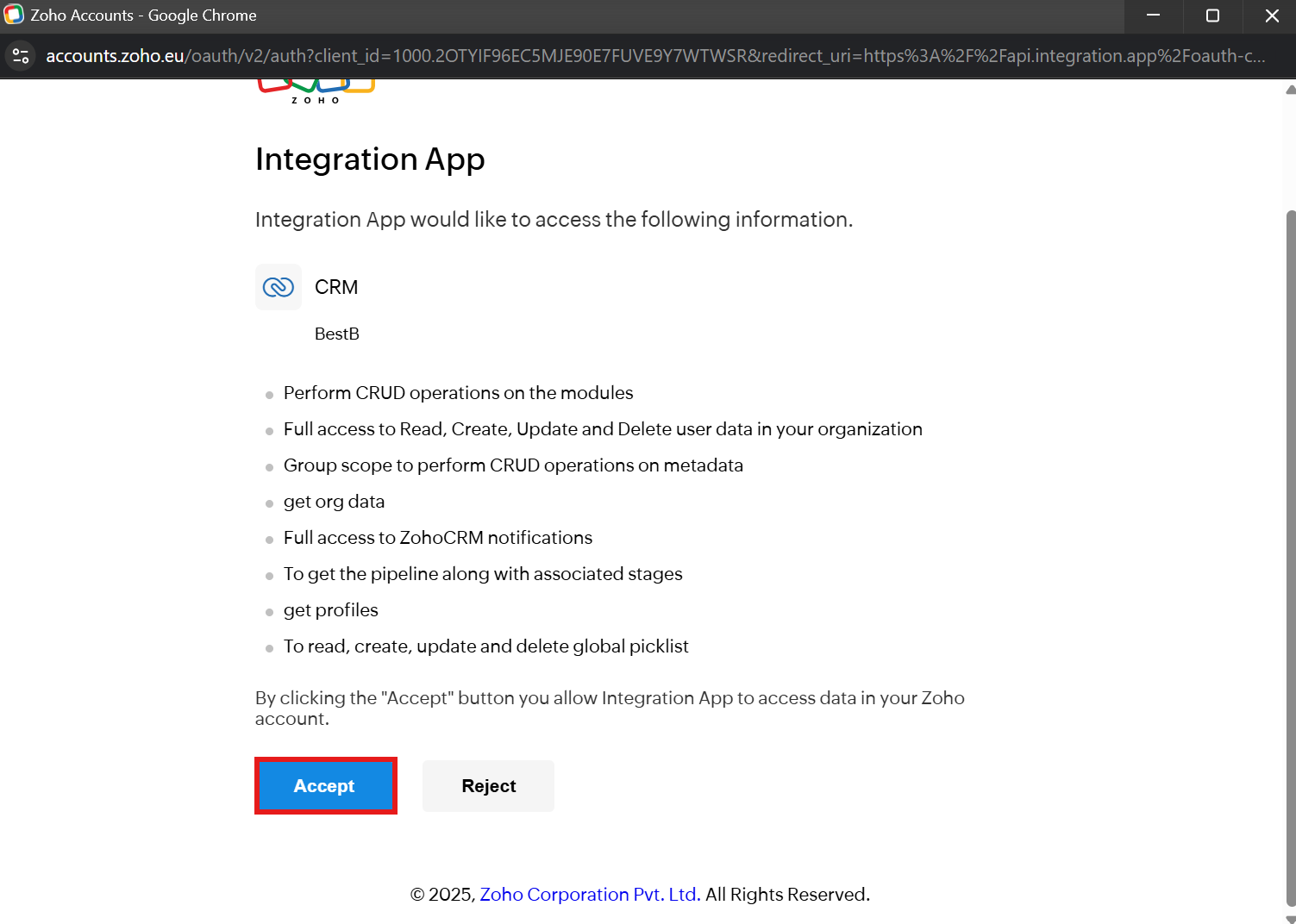The width and height of the screenshot is (1296, 924).
Task: Click the CRM chain-link icon
Action: click(x=279, y=287)
